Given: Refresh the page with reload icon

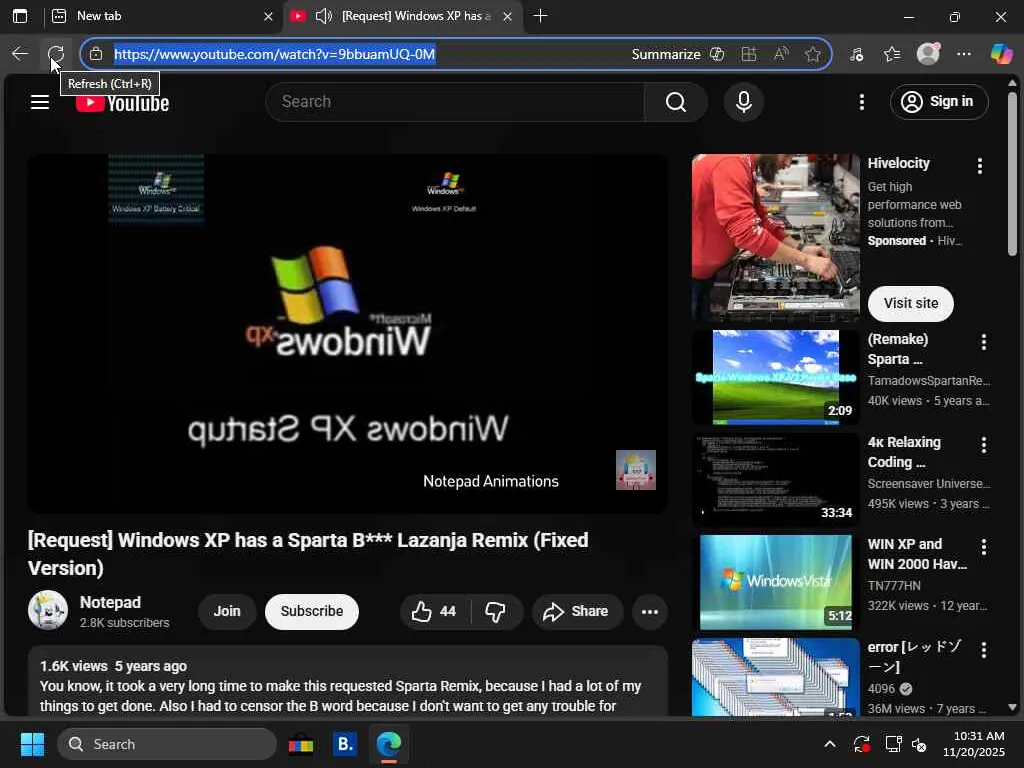Looking at the screenshot, I should pyautogui.click(x=56, y=54).
